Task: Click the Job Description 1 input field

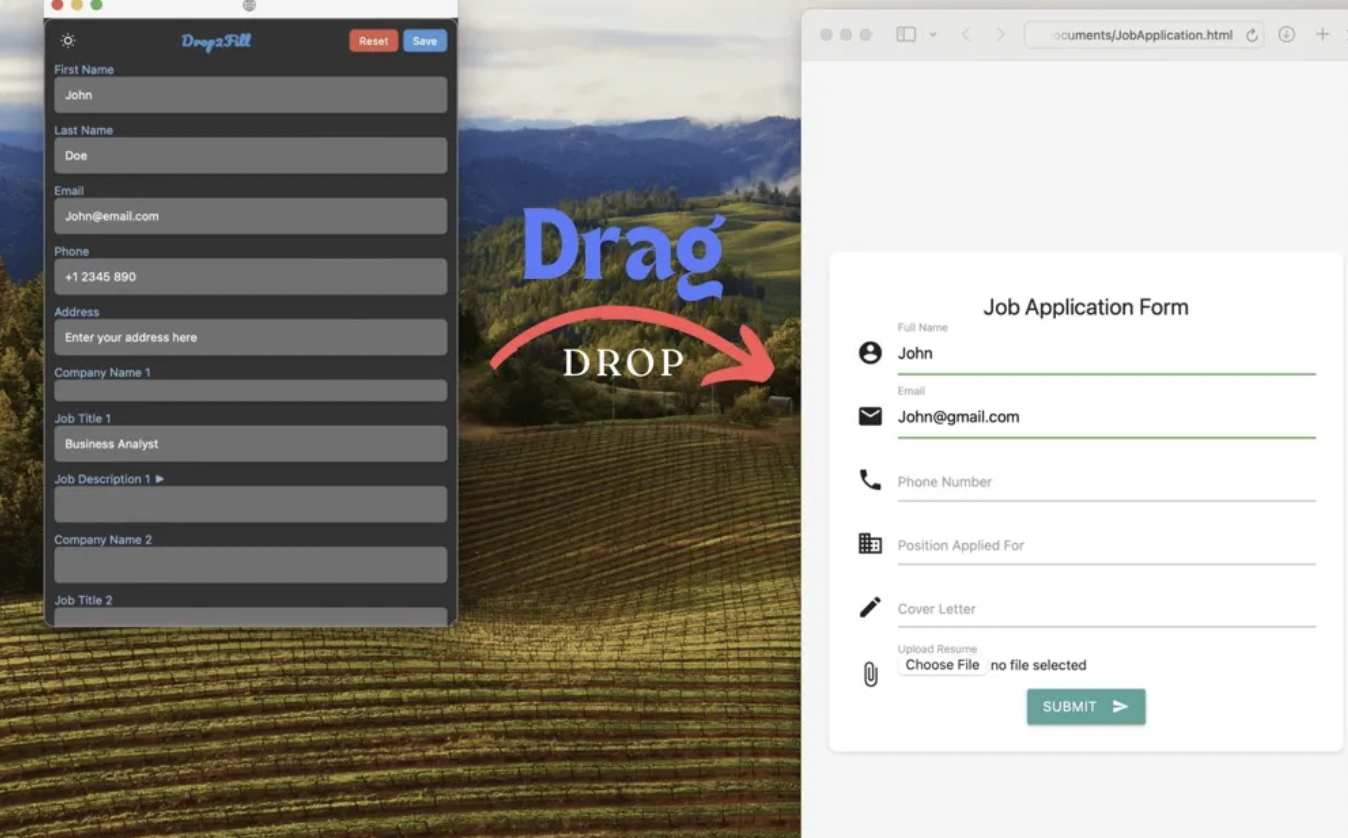Action: 250,504
